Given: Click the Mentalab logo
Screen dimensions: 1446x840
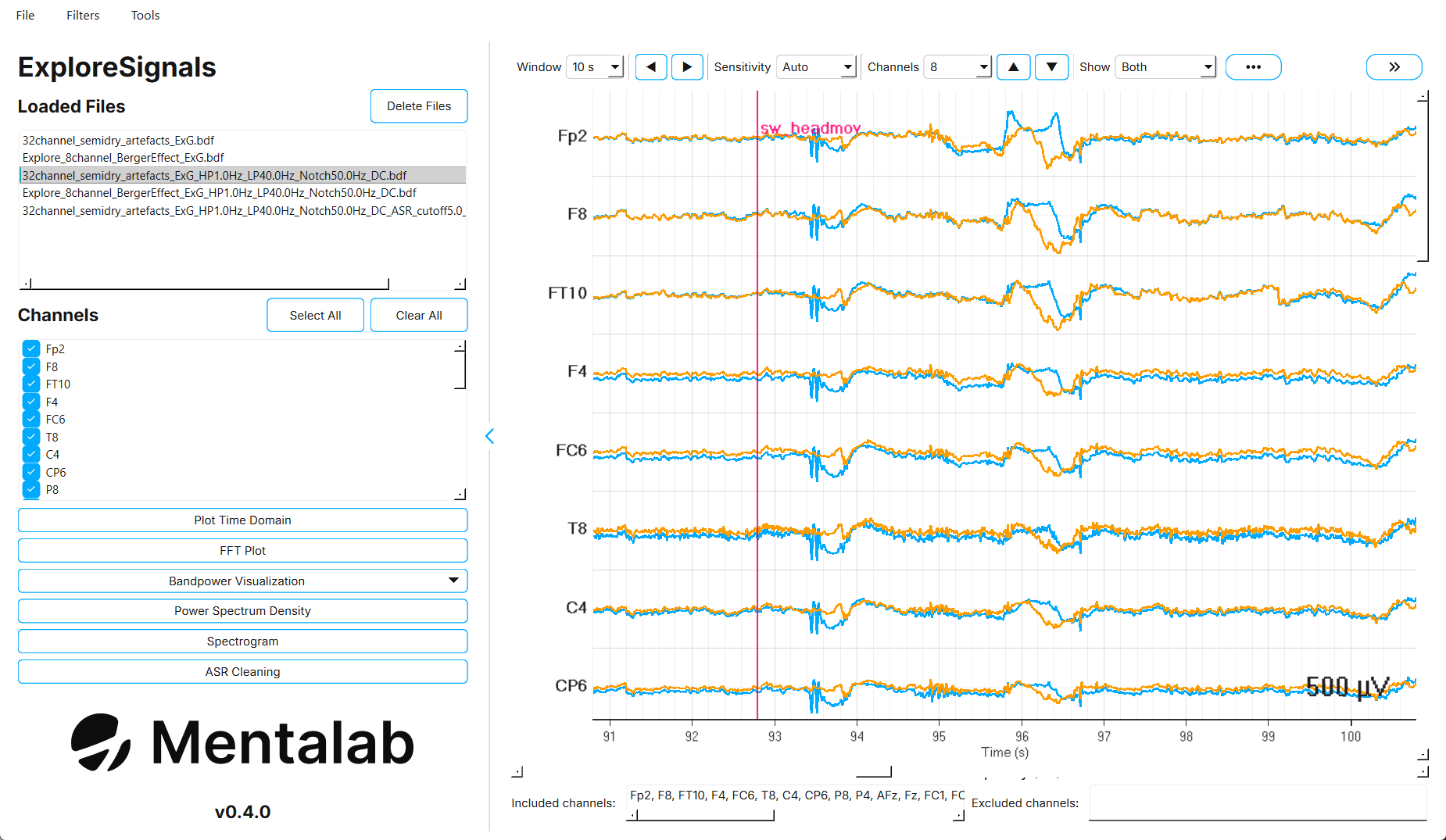Looking at the screenshot, I should pyautogui.click(x=242, y=742).
